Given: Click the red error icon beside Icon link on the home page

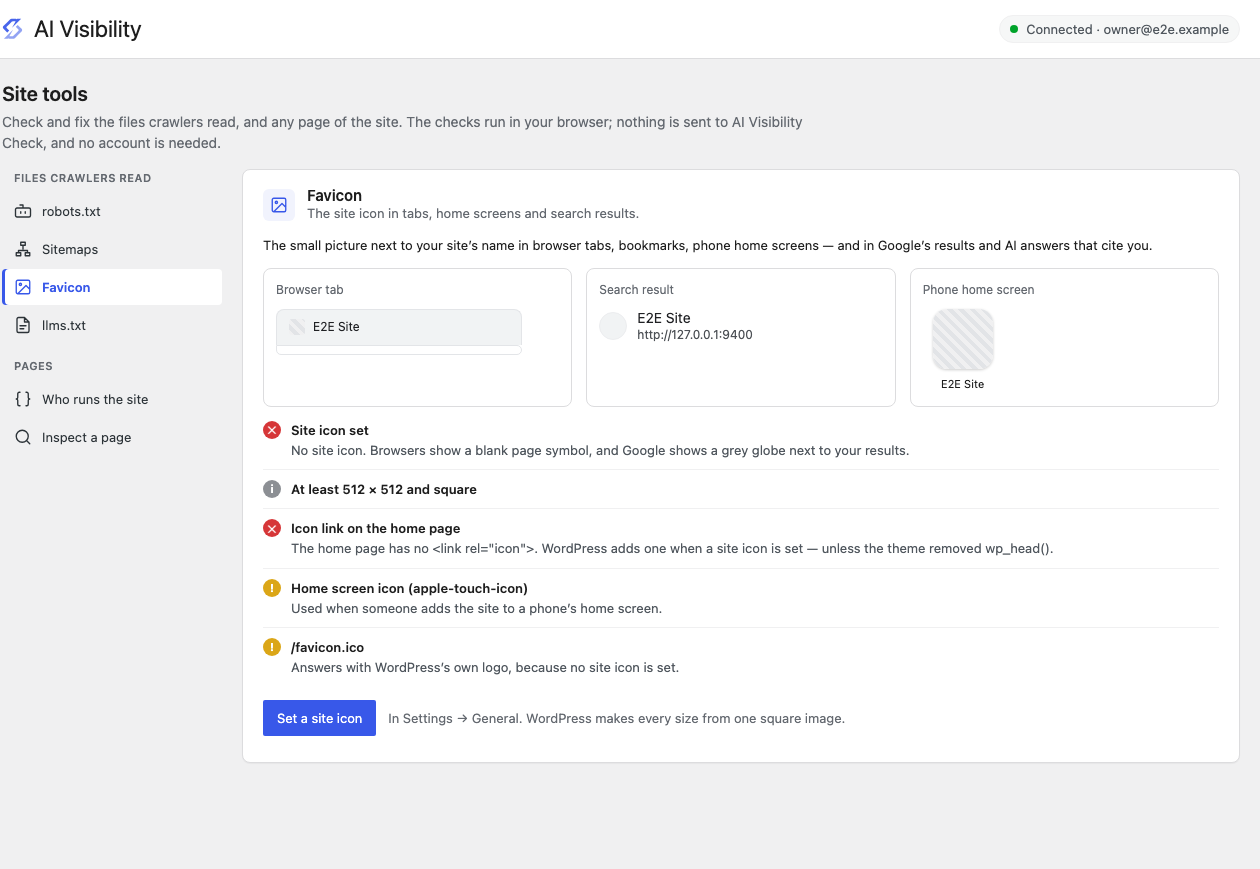Looking at the screenshot, I should (272, 528).
